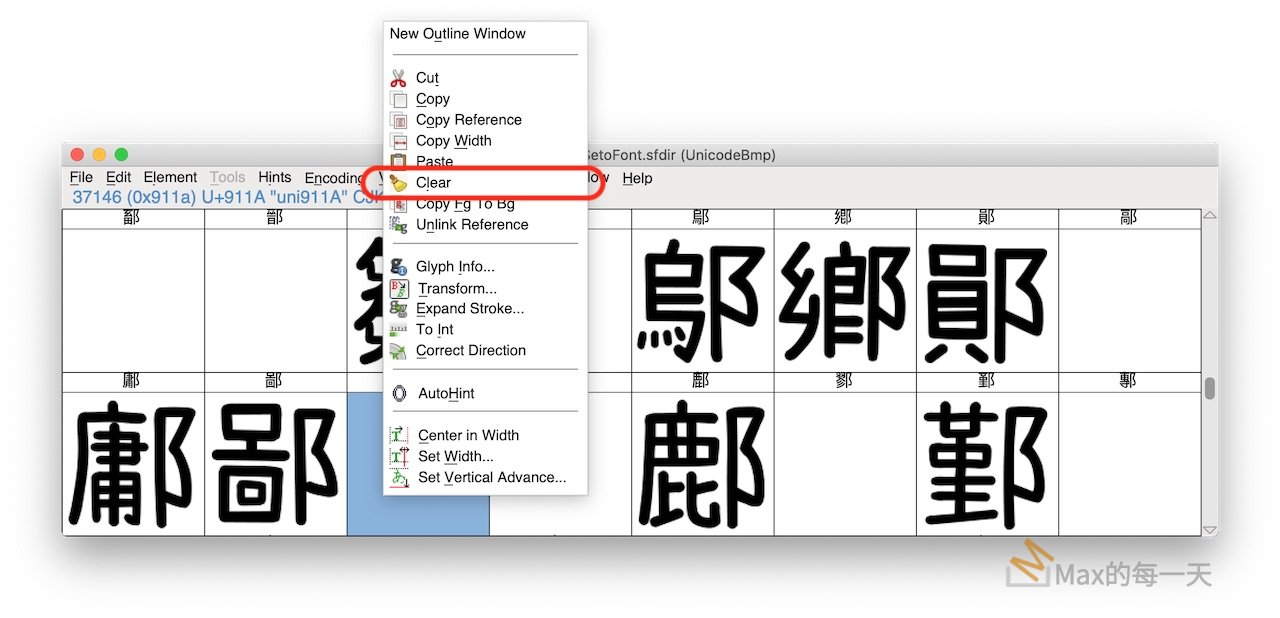Open the Help menu
The width and height of the screenshot is (1280, 618).
637,178
